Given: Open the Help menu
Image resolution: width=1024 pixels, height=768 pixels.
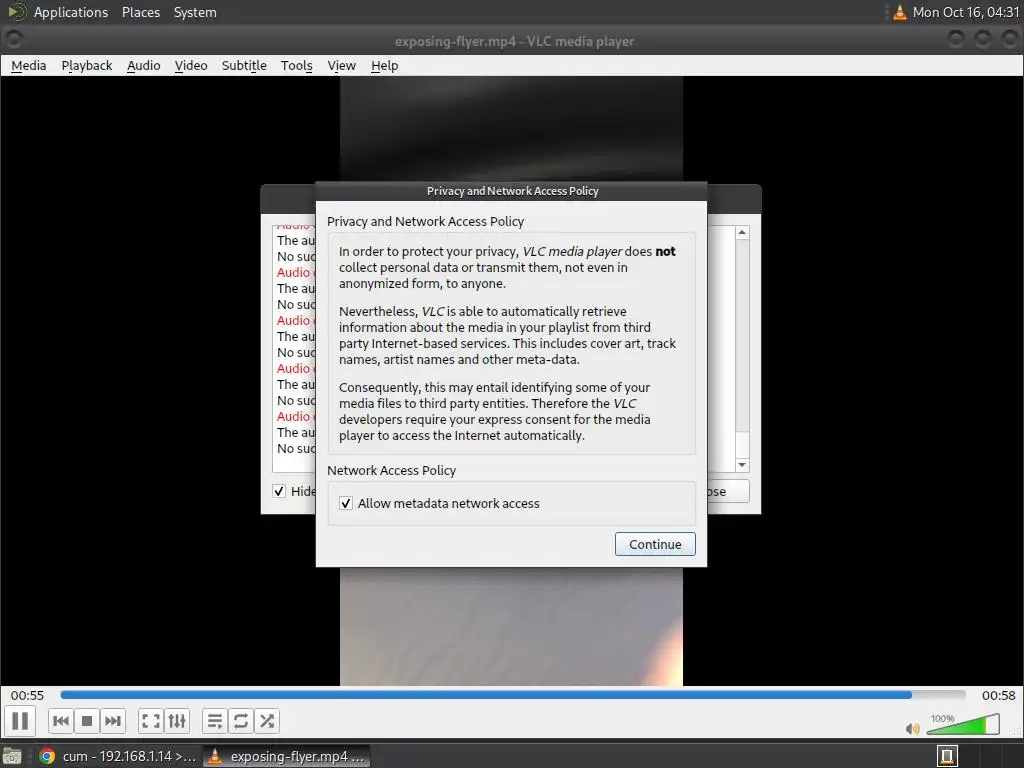Looking at the screenshot, I should [385, 65].
